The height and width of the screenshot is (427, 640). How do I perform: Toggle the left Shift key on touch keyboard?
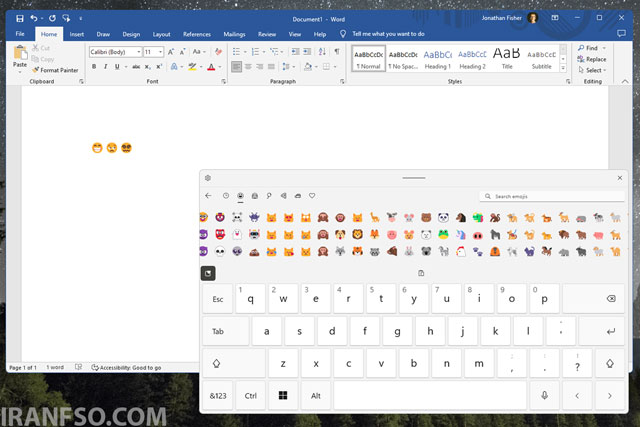point(233,363)
